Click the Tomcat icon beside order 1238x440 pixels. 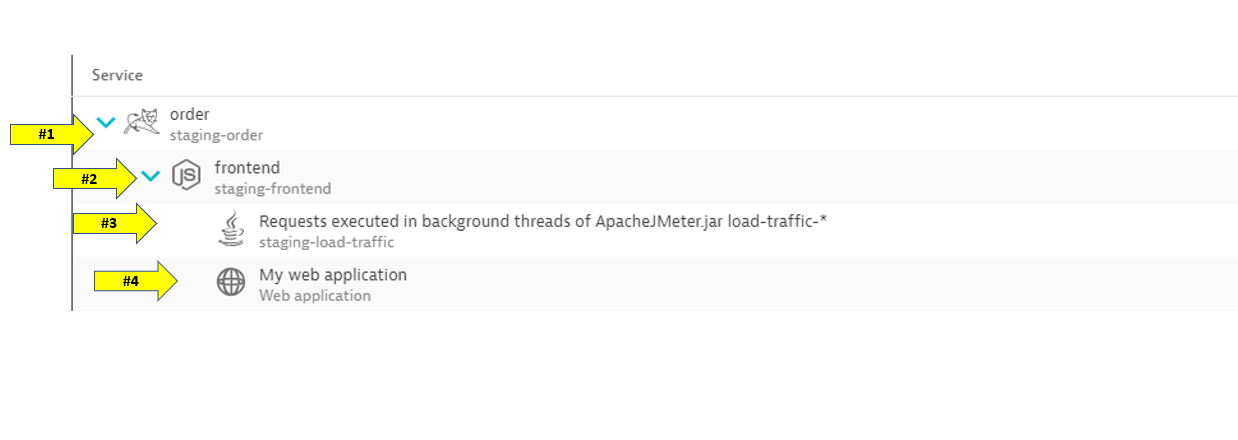(x=141, y=123)
